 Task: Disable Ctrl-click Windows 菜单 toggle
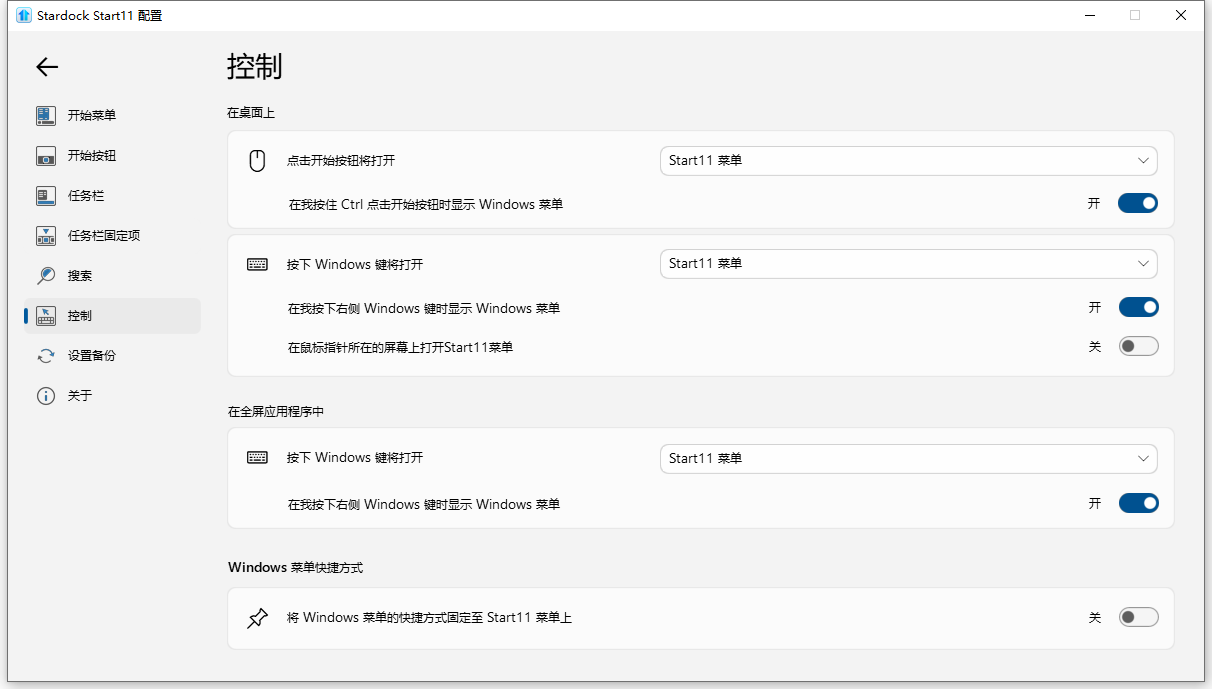click(x=1138, y=203)
